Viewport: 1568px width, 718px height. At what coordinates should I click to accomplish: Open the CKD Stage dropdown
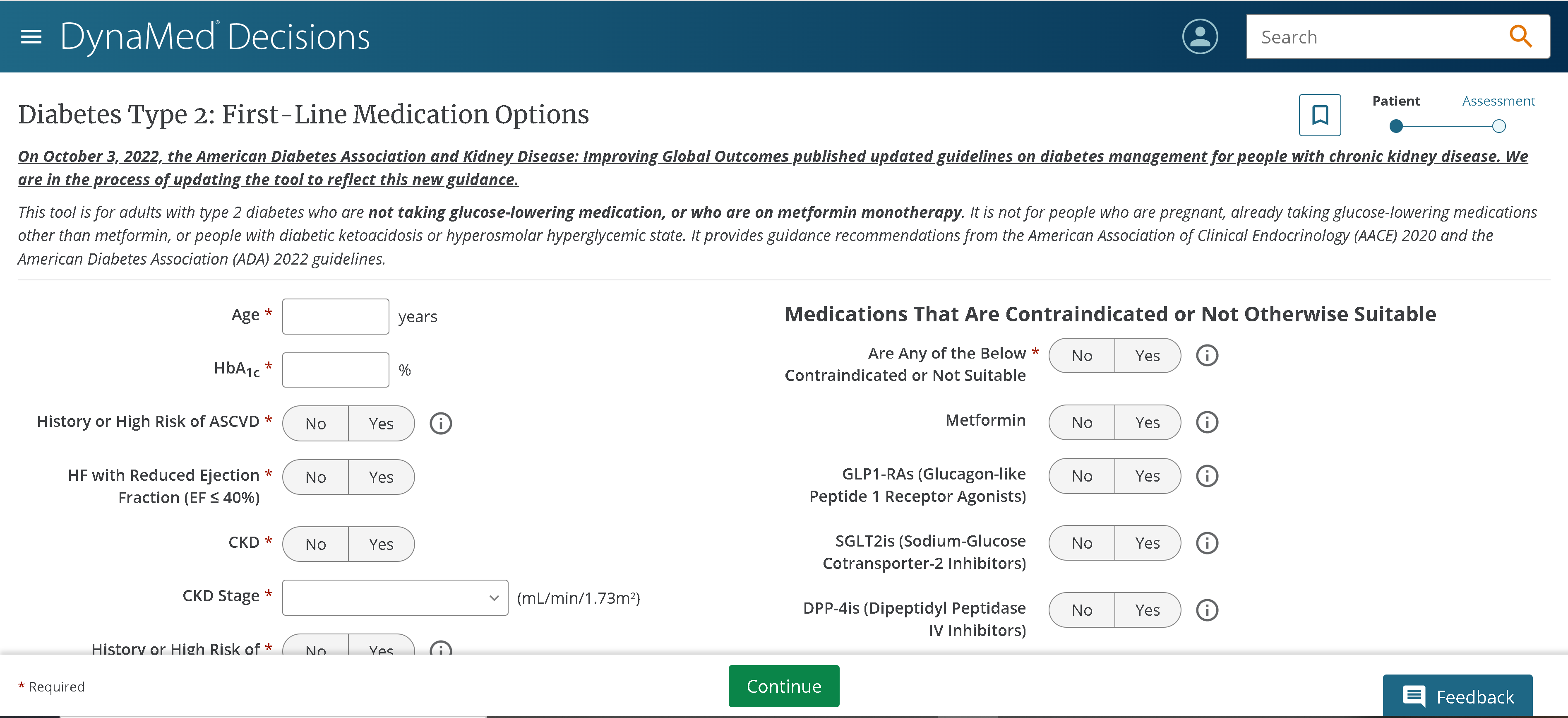(x=395, y=598)
